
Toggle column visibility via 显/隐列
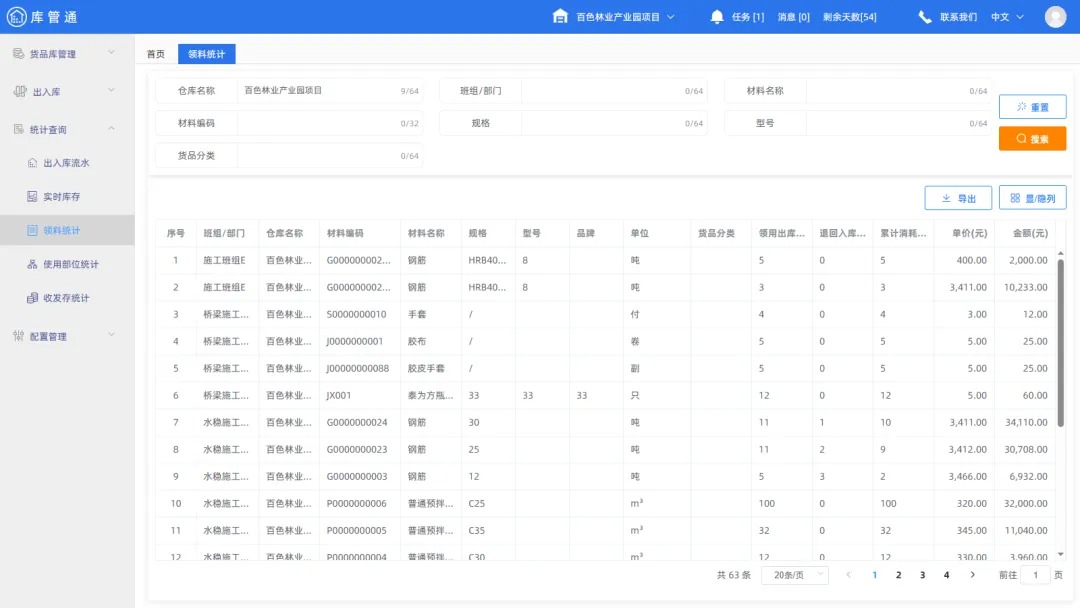1032,198
